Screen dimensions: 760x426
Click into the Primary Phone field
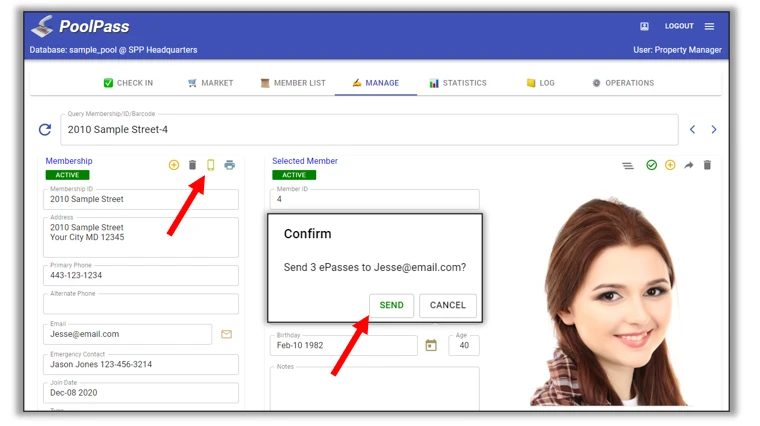coord(140,276)
